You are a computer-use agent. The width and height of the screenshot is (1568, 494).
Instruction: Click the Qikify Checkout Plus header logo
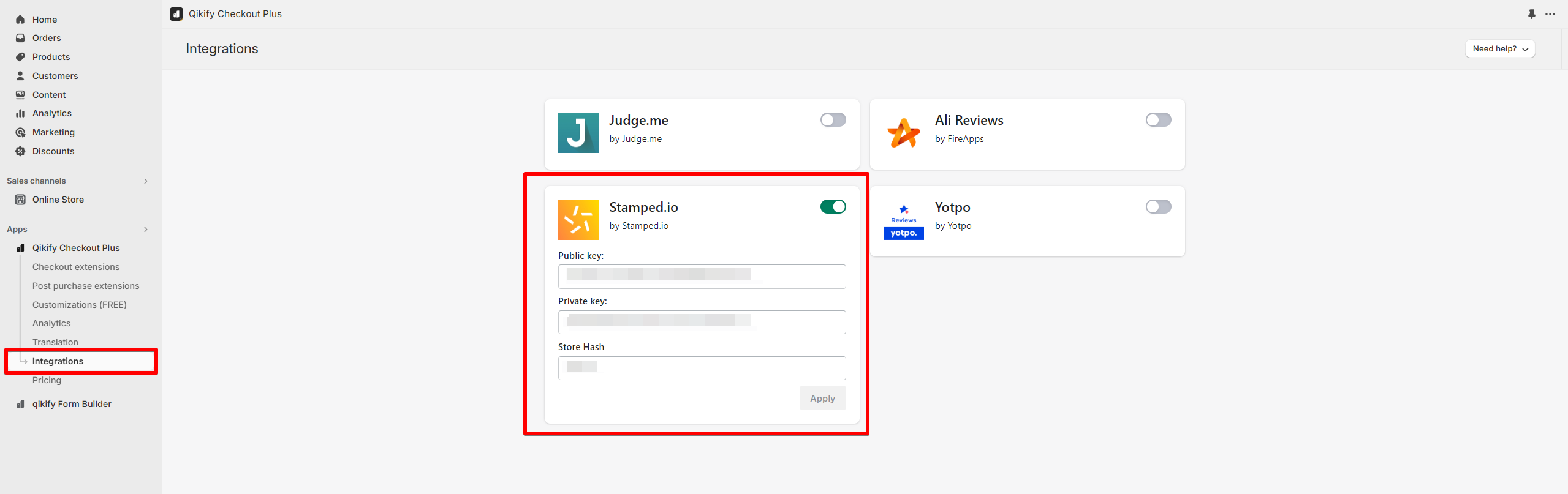176,14
